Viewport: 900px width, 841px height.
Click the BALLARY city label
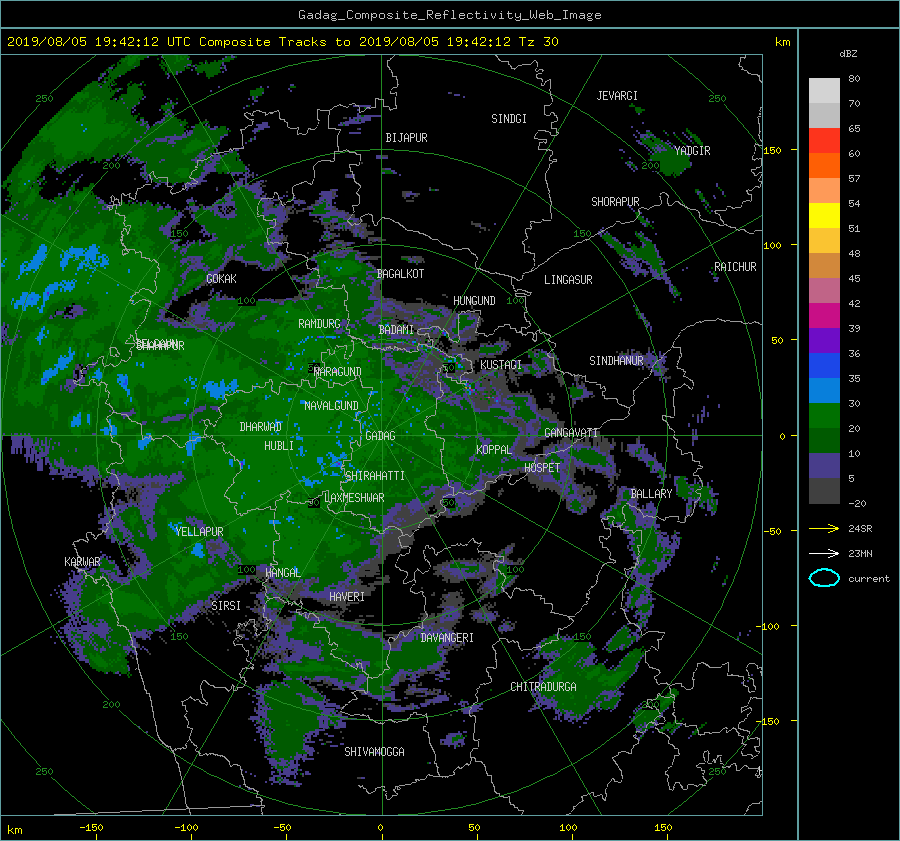tap(651, 494)
